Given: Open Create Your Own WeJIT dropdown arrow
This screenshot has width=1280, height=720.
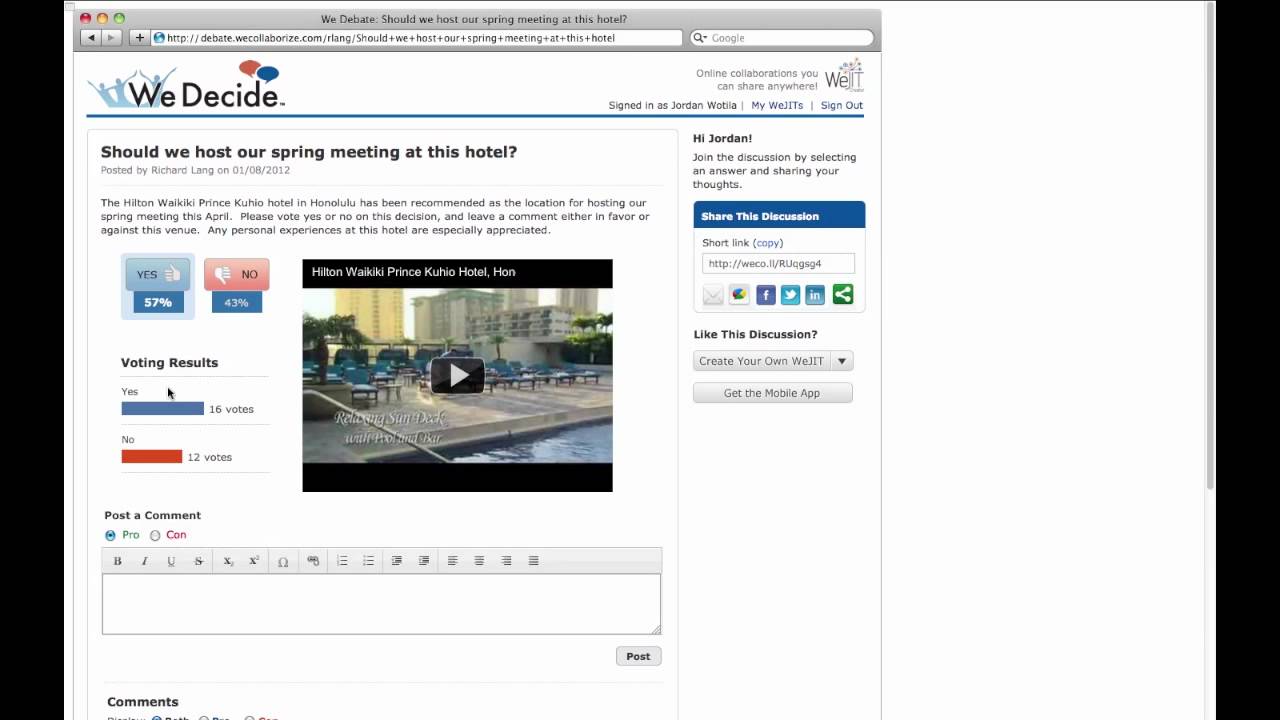Looking at the screenshot, I should point(842,361).
